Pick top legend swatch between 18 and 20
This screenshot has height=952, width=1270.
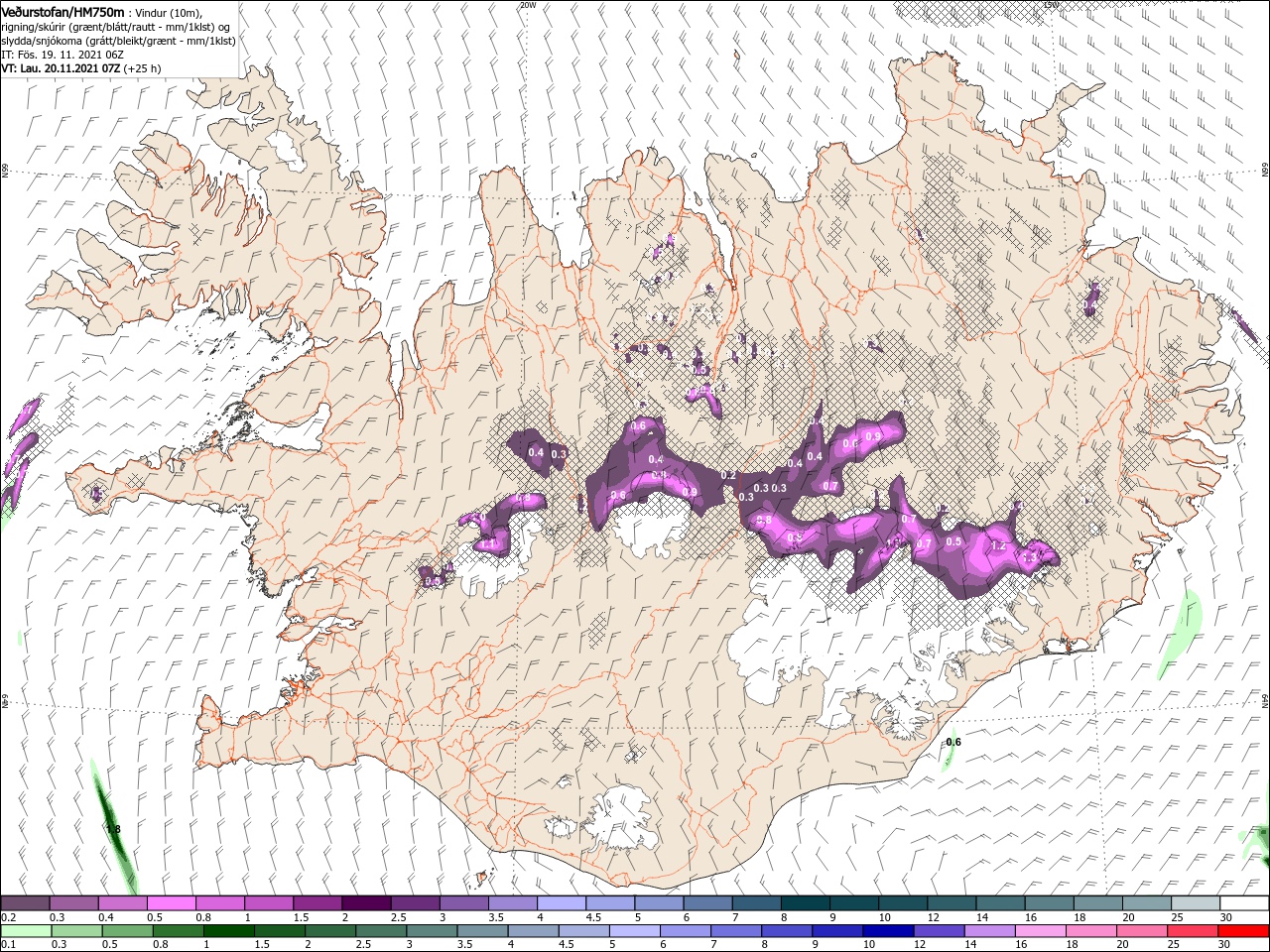pos(1098,903)
